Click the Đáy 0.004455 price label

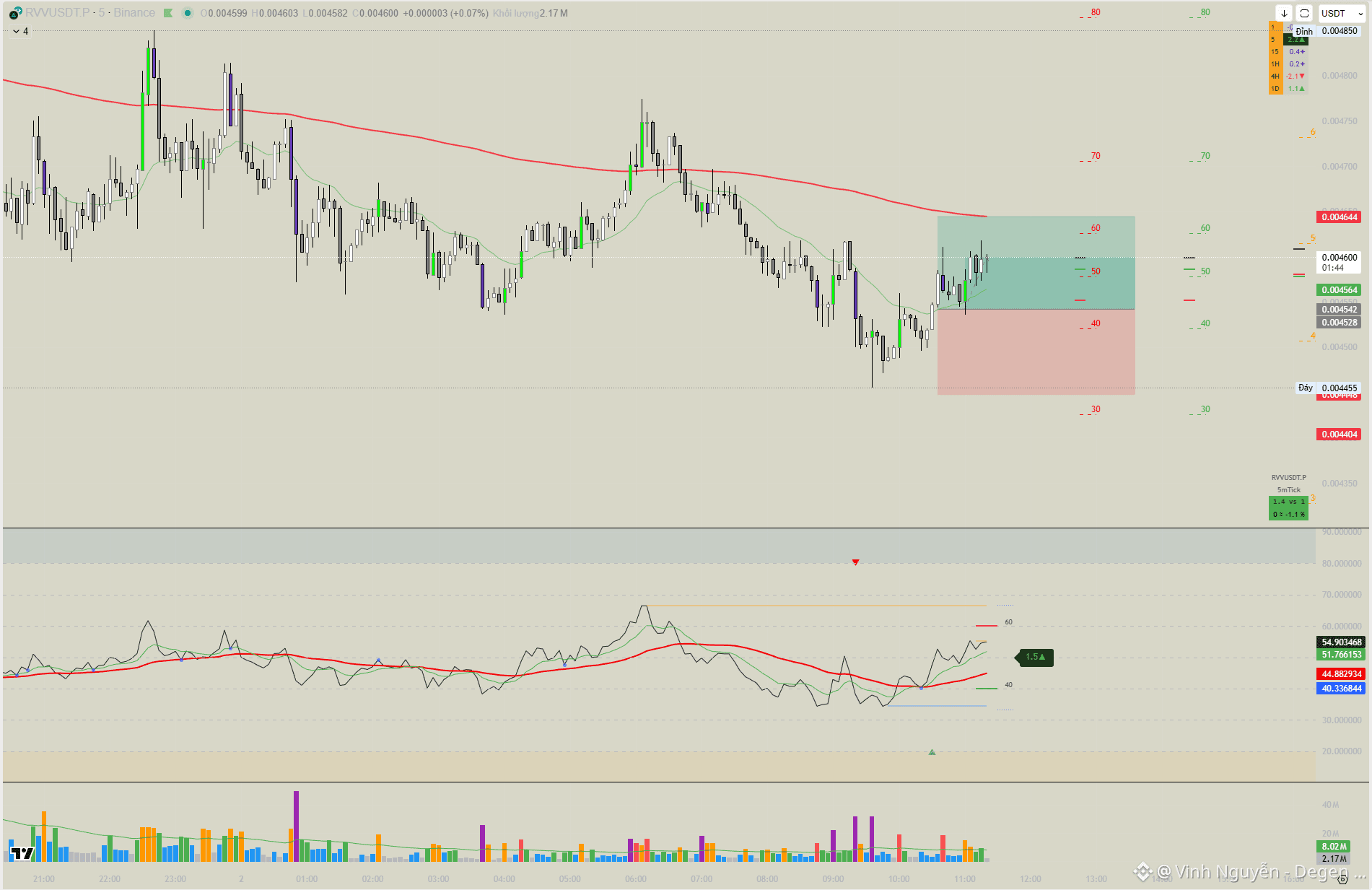click(x=1328, y=388)
